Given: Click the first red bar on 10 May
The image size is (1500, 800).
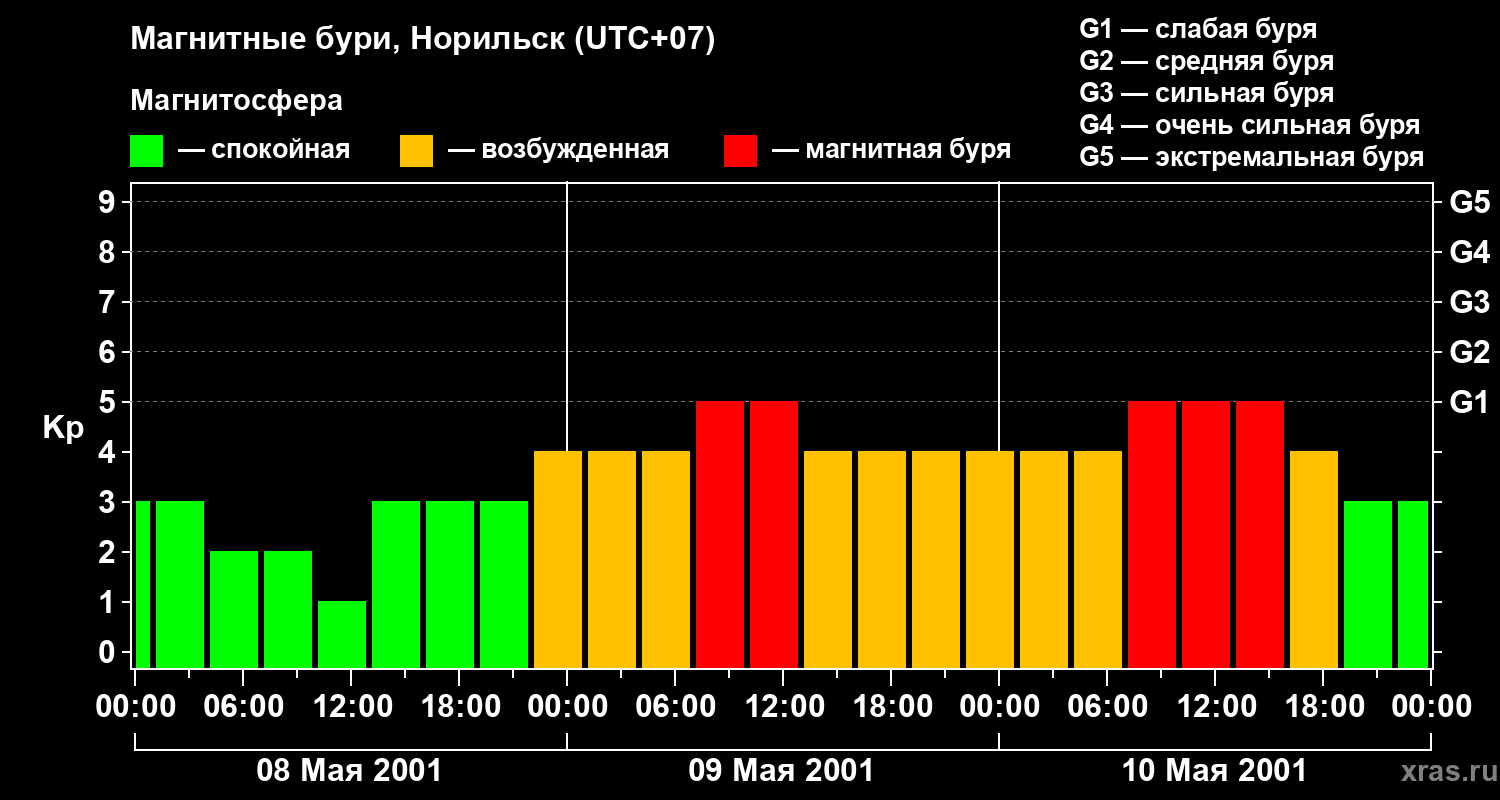Looking at the screenshot, I should point(1152,534).
